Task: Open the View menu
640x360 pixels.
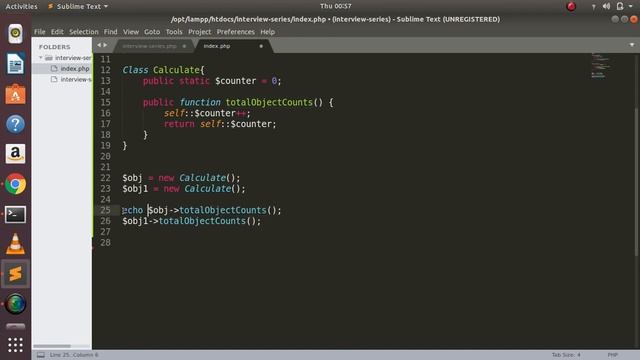Action: [x=131, y=32]
